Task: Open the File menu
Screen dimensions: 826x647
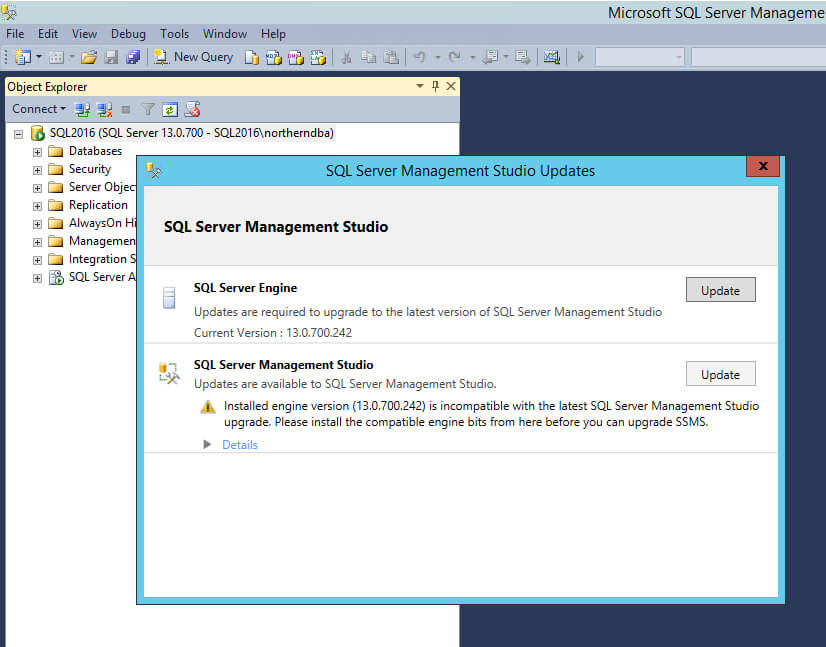Action: point(15,34)
